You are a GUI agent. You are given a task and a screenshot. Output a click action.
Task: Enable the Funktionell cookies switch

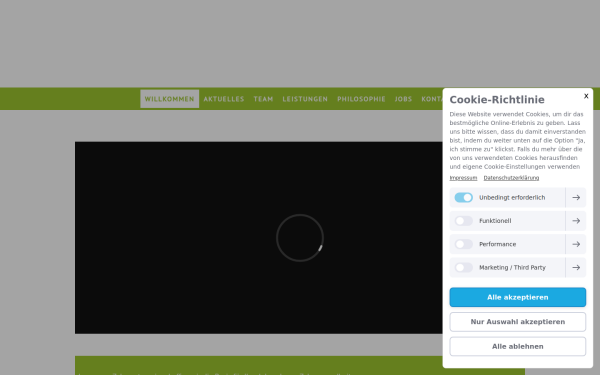(x=463, y=221)
